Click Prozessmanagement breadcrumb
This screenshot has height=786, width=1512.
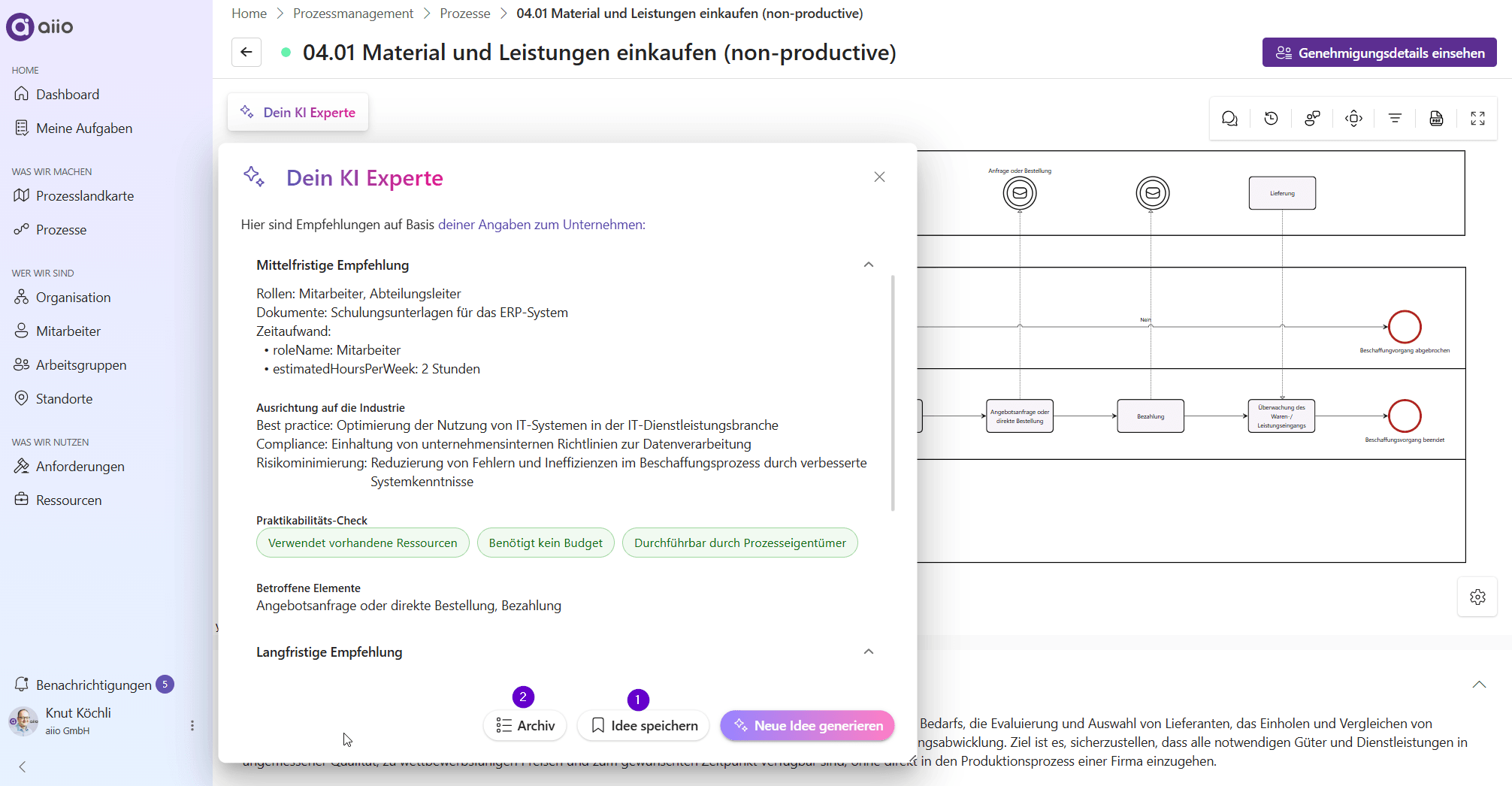point(353,14)
